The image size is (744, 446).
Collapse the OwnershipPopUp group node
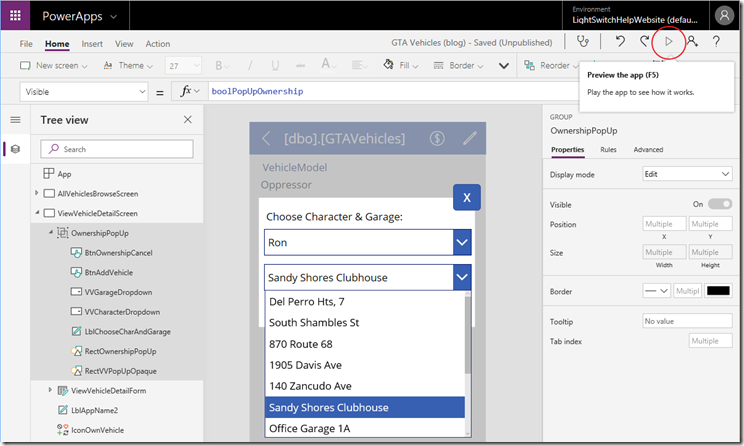pyautogui.click(x=50, y=232)
